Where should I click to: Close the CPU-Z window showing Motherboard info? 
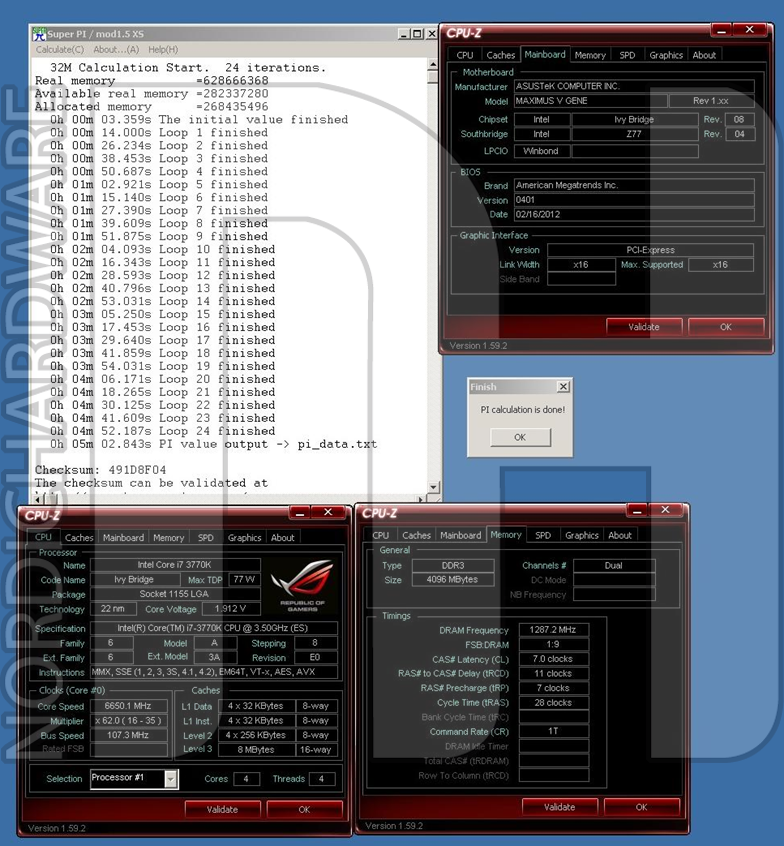748,31
